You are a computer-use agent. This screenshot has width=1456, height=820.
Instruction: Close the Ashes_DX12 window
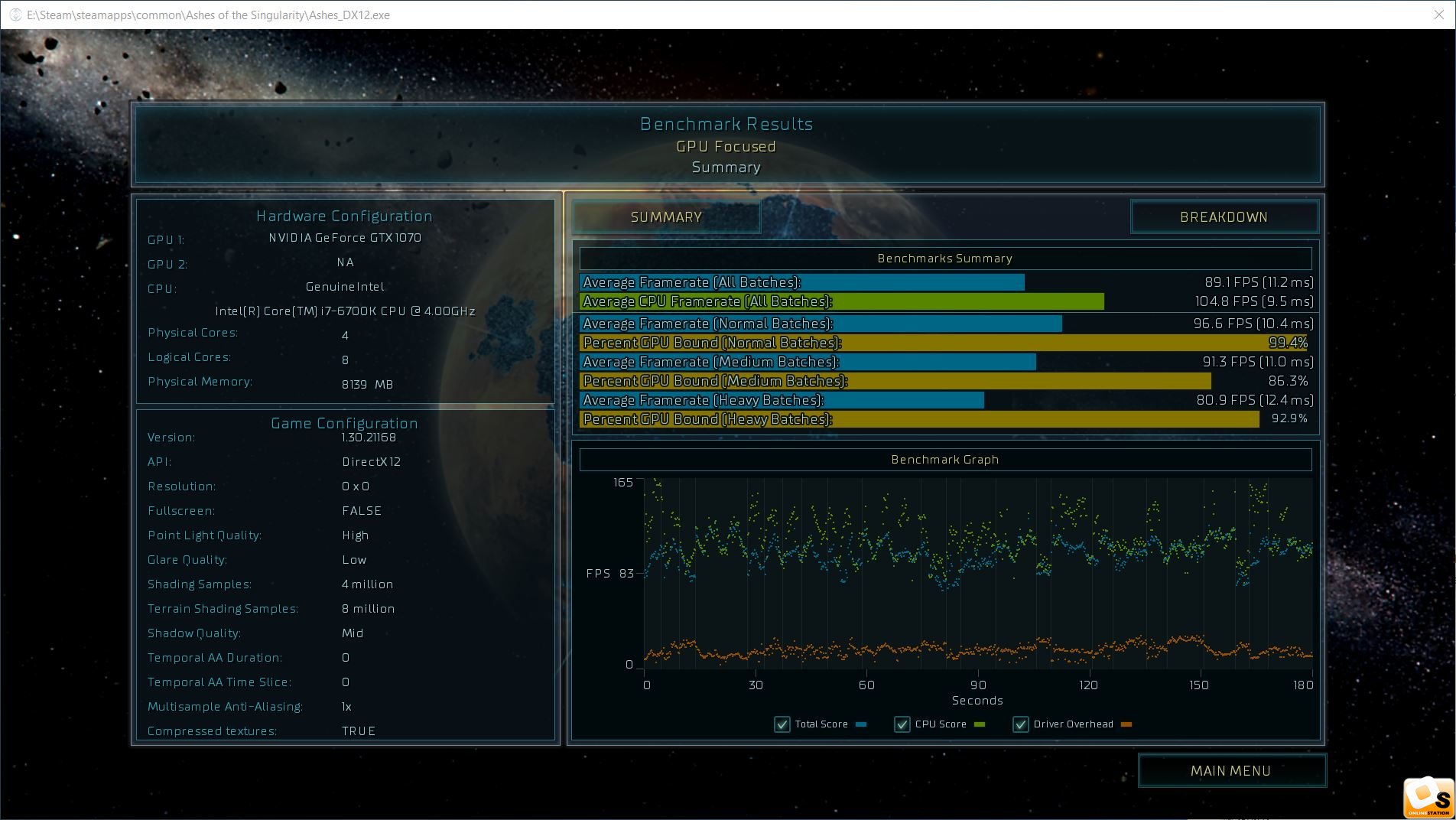[1438, 15]
